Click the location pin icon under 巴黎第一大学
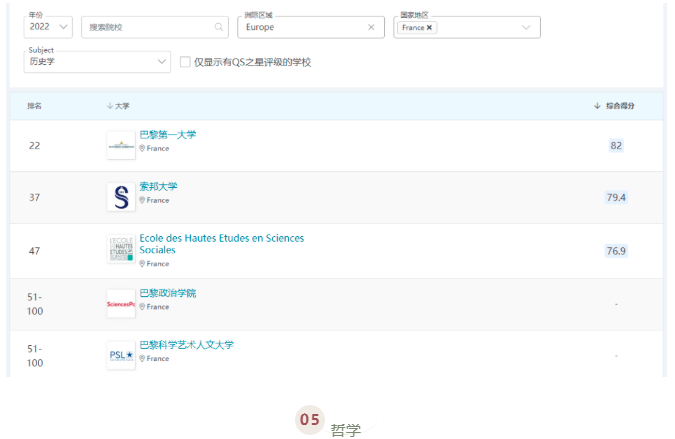Screen dimensions: 675x439 tap(142, 148)
